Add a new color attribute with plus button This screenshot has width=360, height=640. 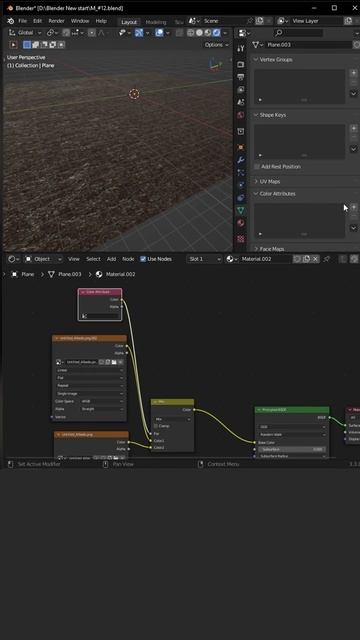point(353,207)
